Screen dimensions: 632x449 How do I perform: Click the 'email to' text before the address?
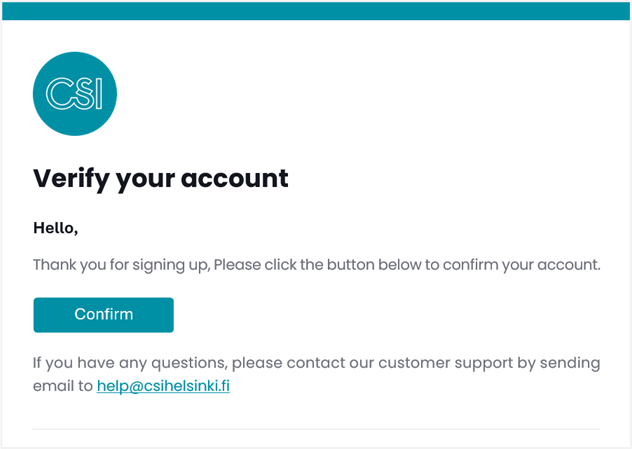[x=62, y=386]
